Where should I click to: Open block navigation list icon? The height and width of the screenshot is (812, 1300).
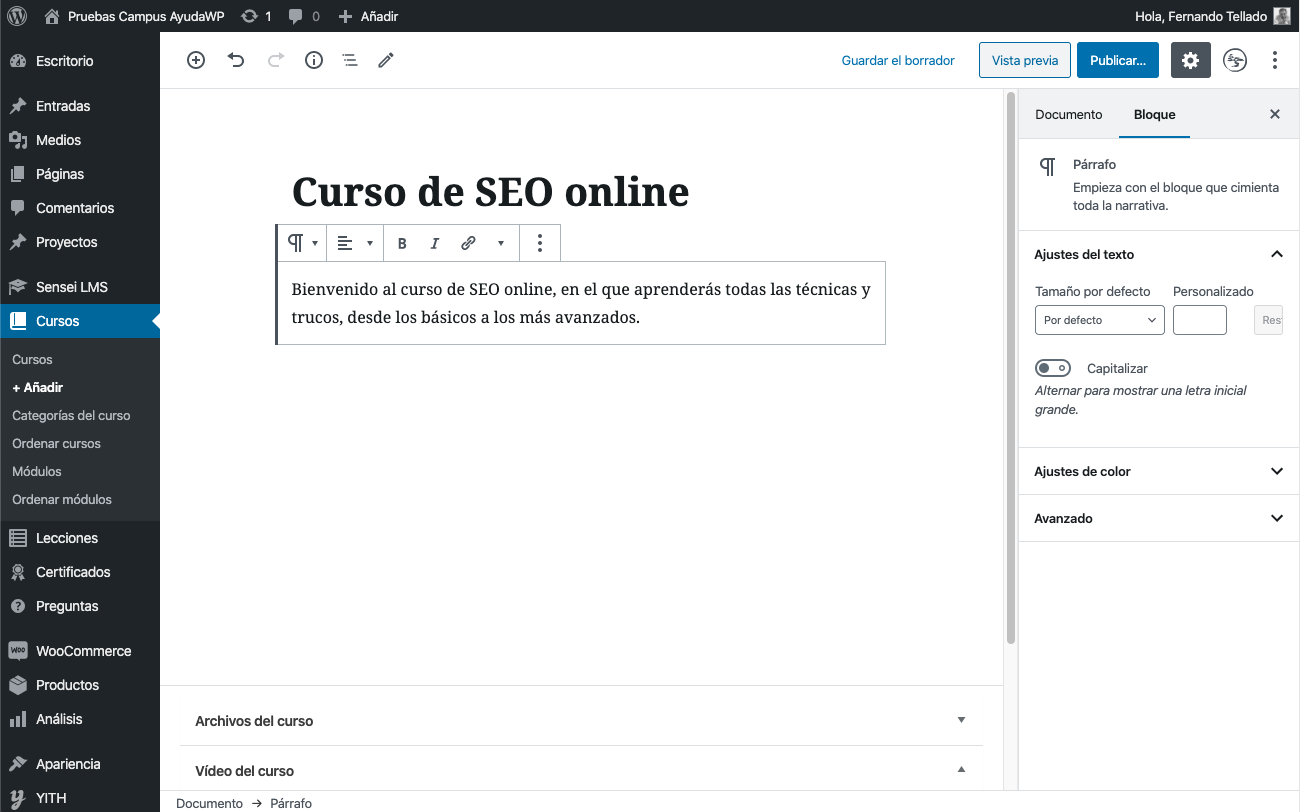(350, 60)
